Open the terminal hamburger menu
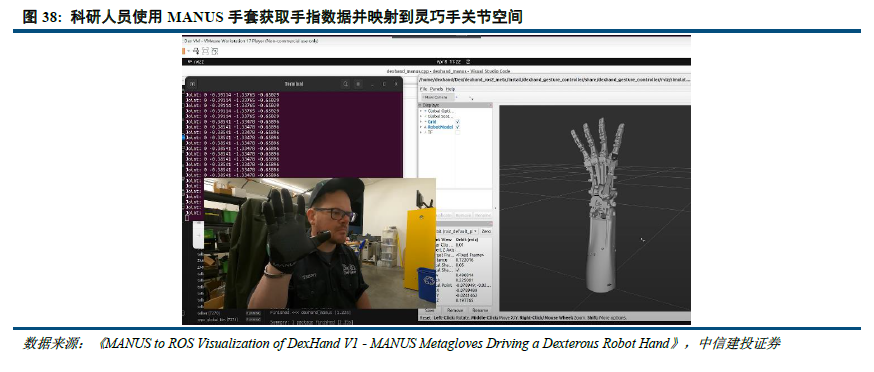The width and height of the screenshot is (874, 372). click(x=358, y=84)
